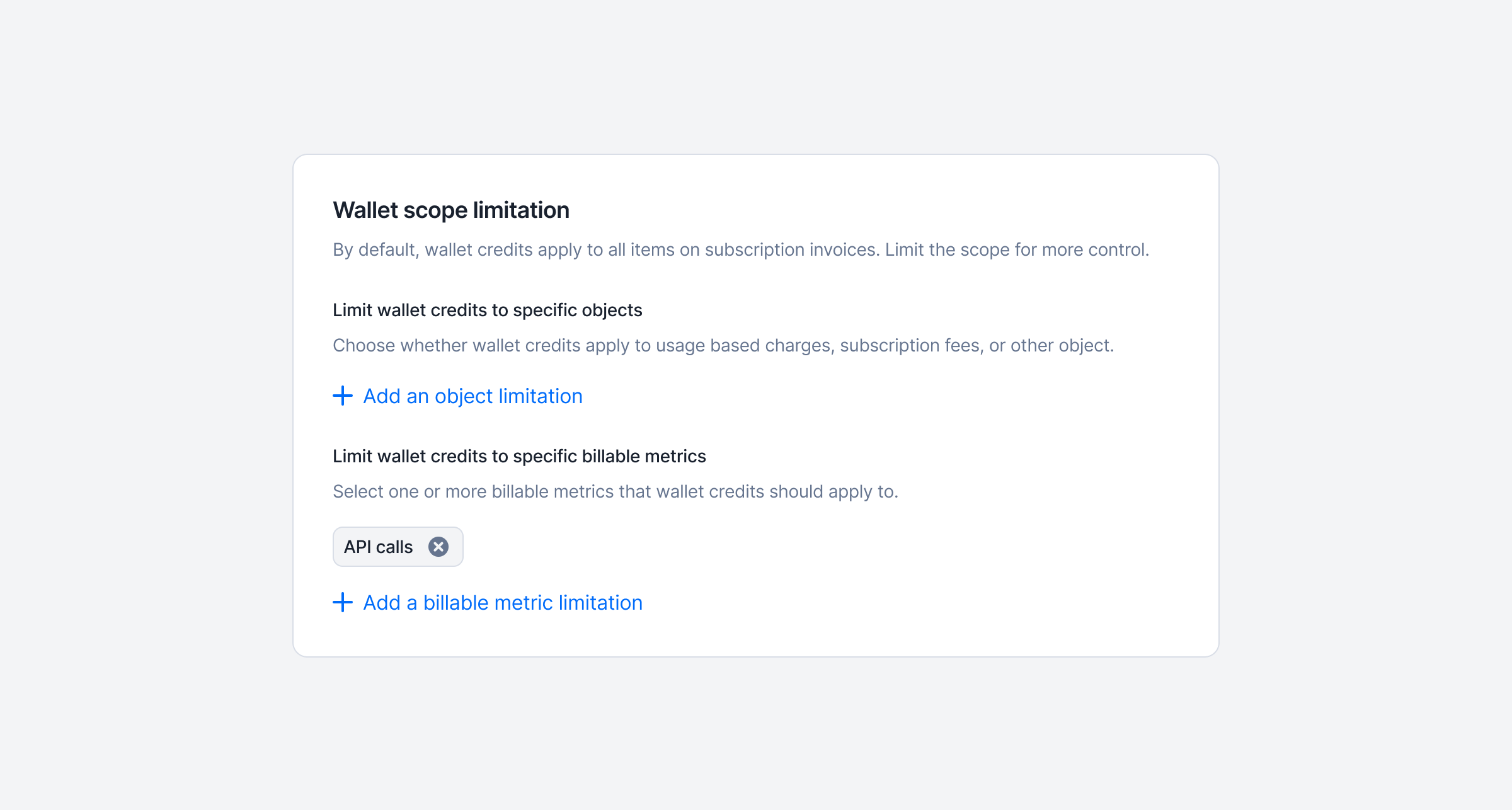Click the Select one or more billable metrics description
1512x810 pixels.
point(615,492)
